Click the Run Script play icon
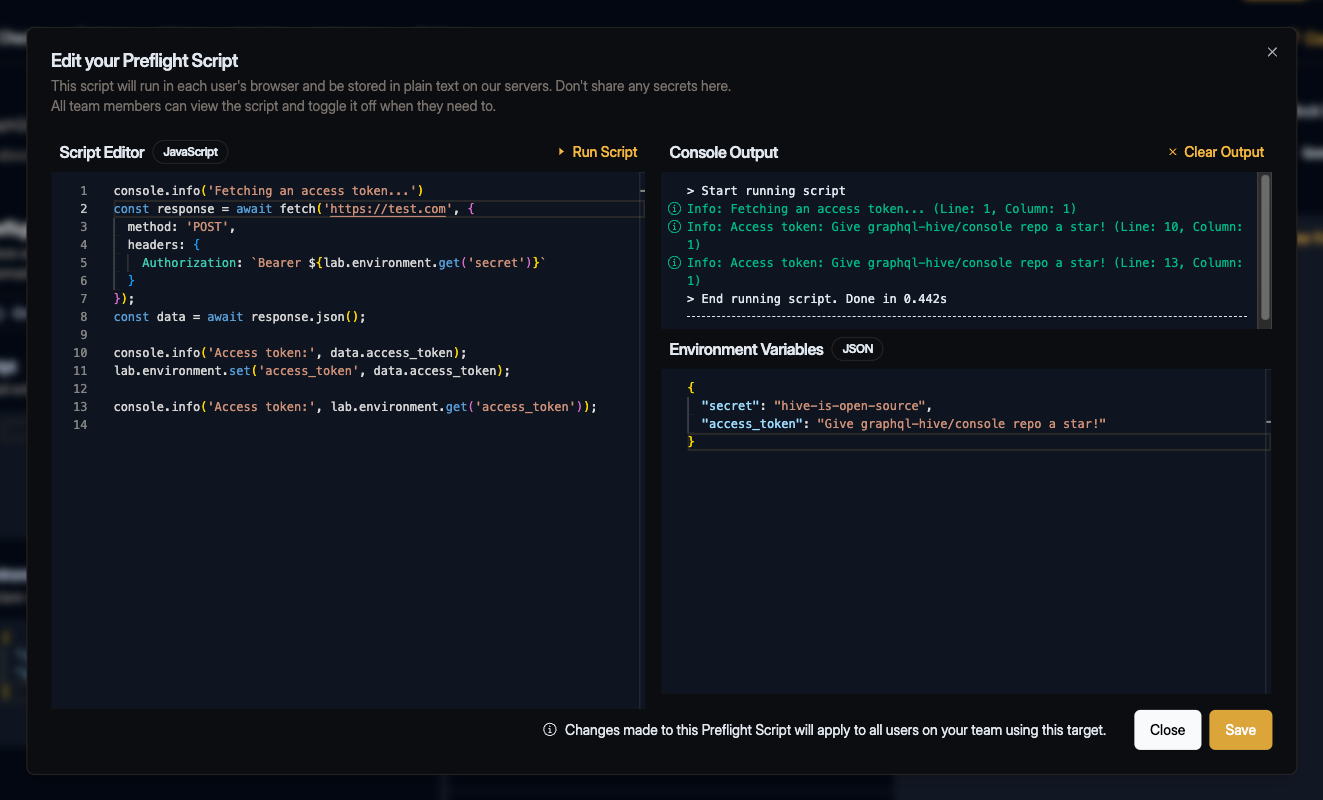This screenshot has width=1323, height=800. click(x=561, y=152)
